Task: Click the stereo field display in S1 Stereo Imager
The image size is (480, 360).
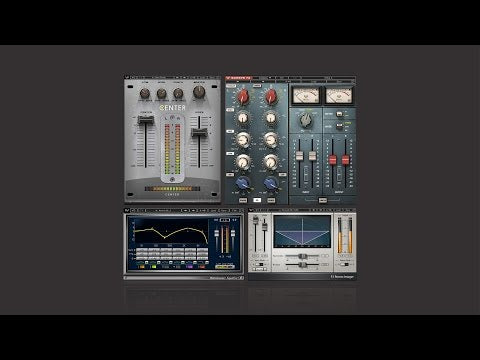Action: 302,232
